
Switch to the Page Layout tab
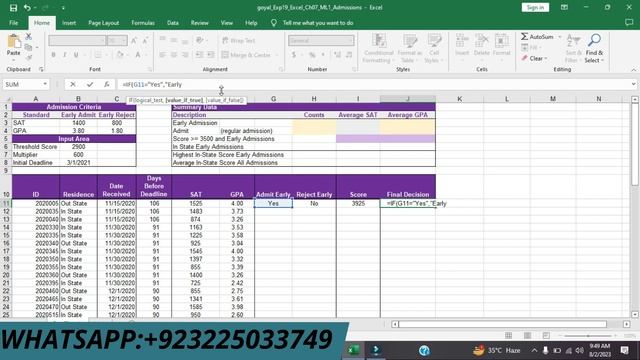(104, 23)
